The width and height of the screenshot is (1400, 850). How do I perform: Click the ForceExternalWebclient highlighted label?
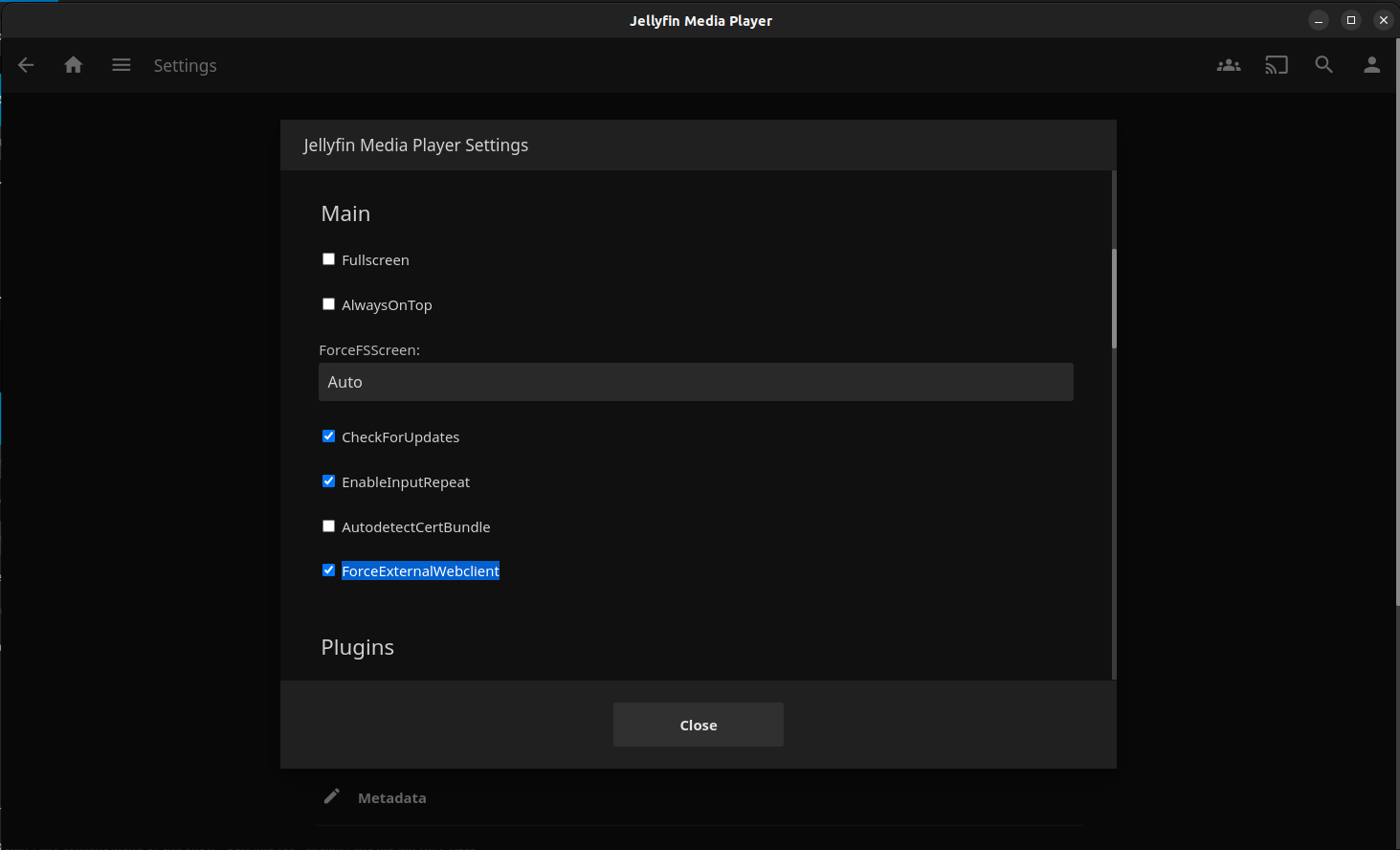pyautogui.click(x=420, y=571)
